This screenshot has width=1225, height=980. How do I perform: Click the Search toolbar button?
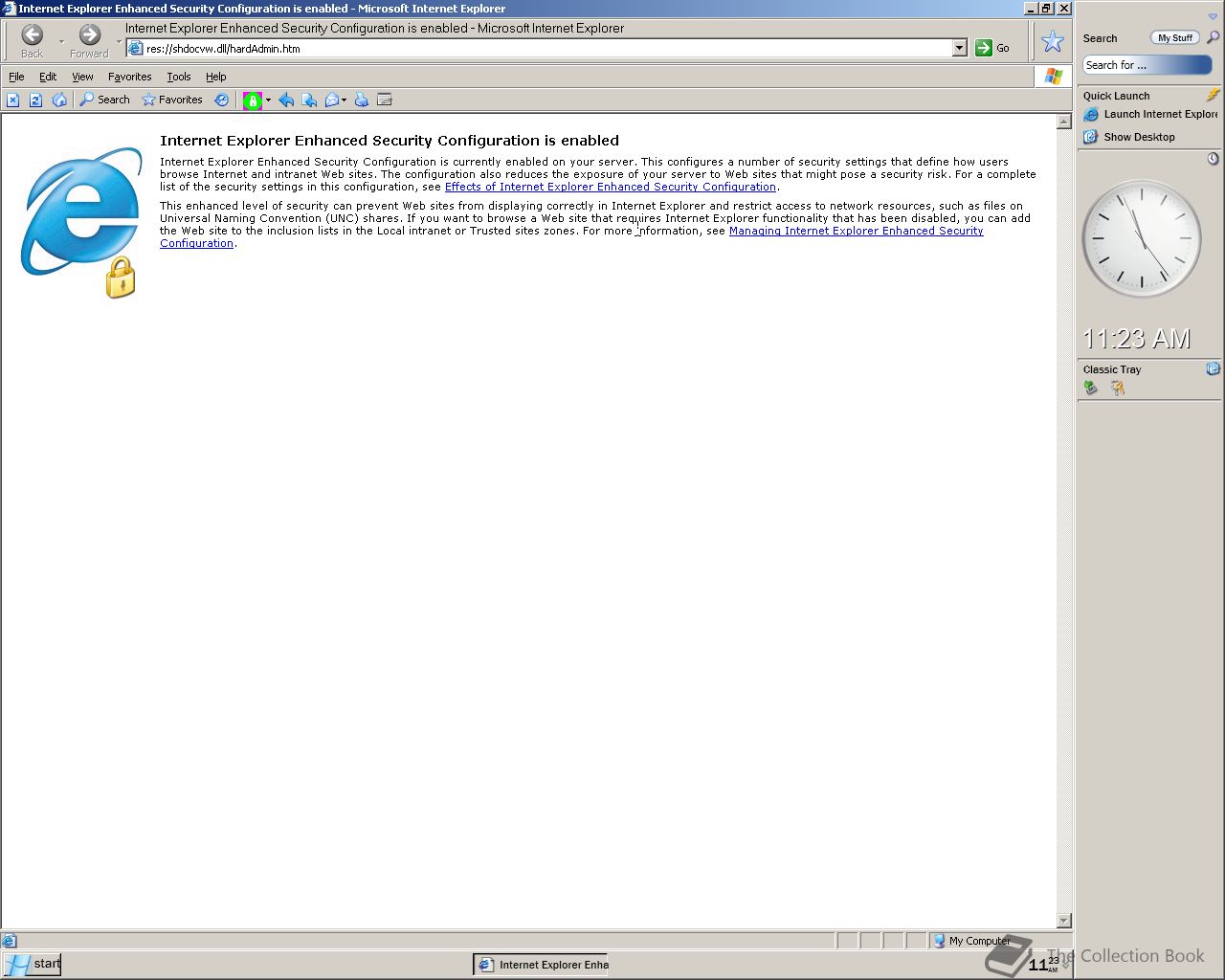pyautogui.click(x=104, y=100)
